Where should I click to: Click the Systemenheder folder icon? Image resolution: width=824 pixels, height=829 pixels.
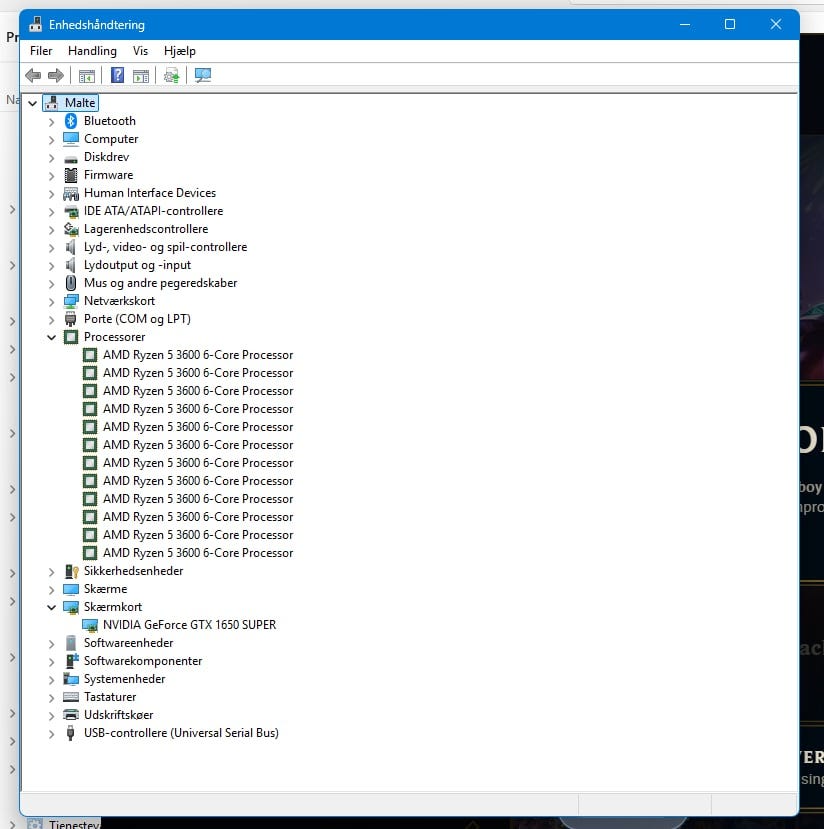pyautogui.click(x=71, y=679)
